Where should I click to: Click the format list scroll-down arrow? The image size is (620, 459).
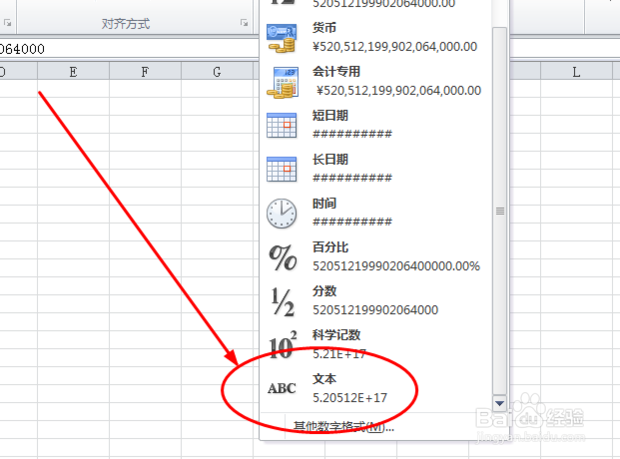(x=500, y=404)
